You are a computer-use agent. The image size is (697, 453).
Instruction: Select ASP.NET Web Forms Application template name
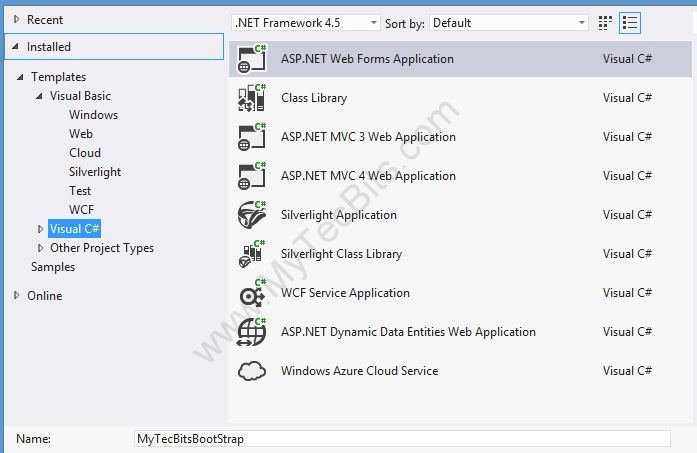click(x=367, y=59)
